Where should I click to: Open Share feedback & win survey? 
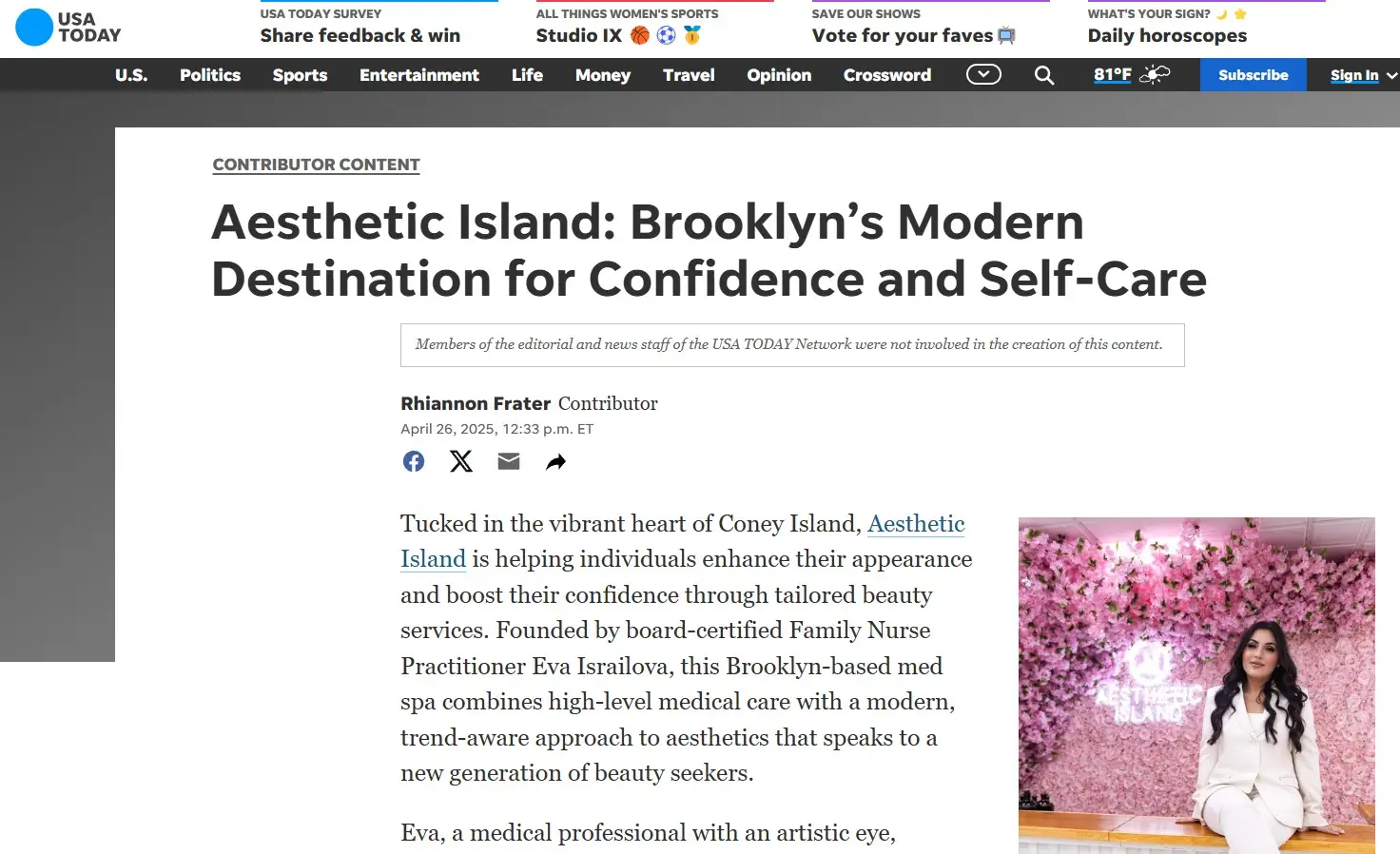(360, 35)
